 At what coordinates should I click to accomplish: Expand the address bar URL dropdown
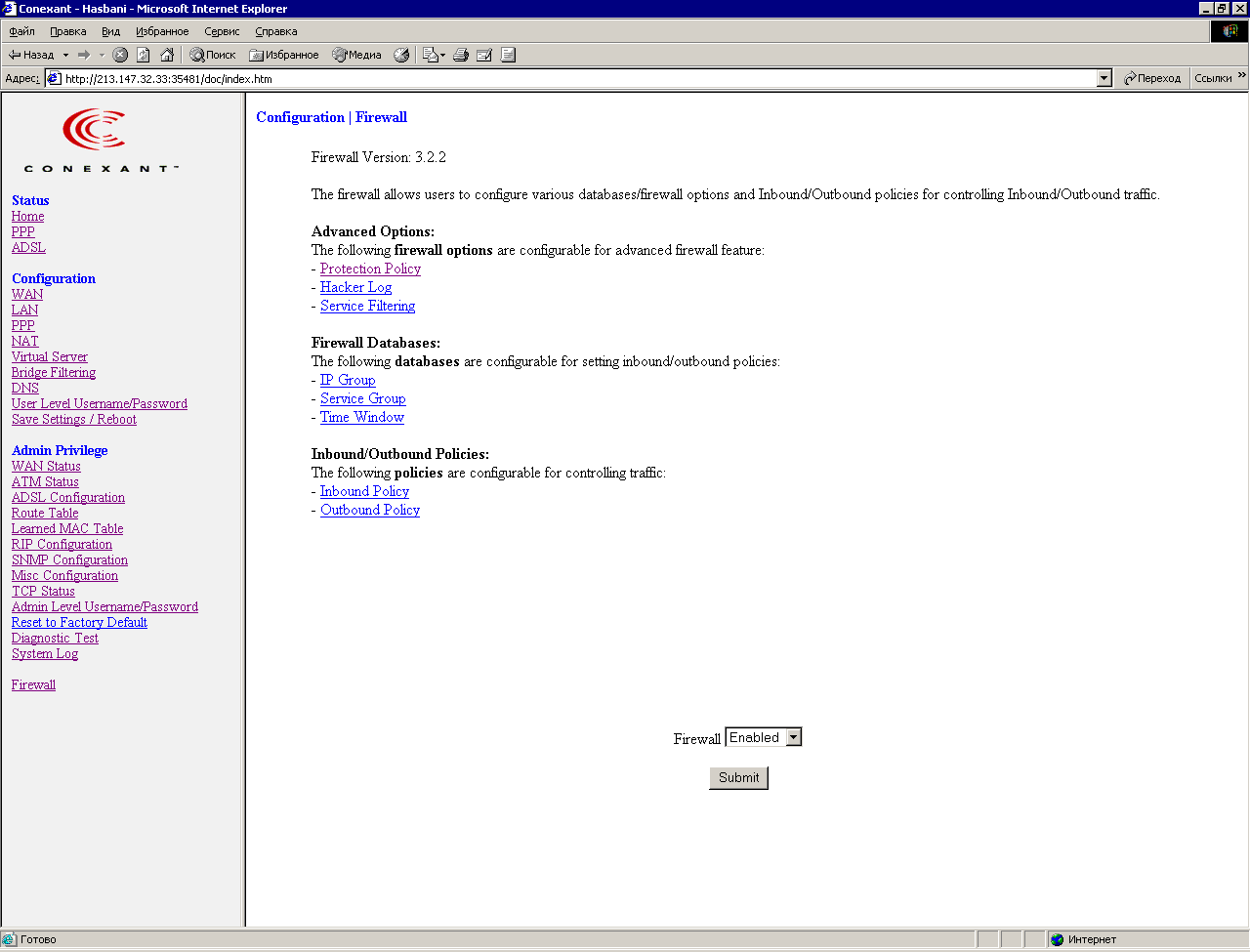point(1104,78)
